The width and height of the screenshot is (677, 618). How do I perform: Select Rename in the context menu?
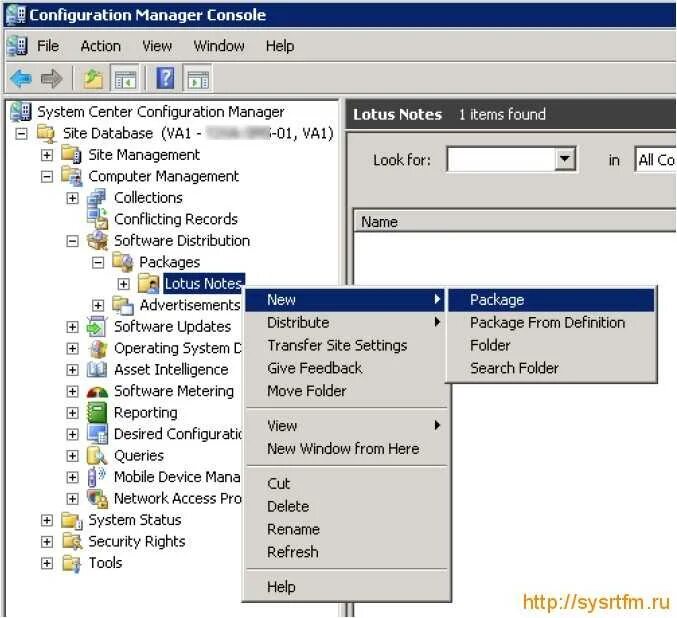point(345,529)
